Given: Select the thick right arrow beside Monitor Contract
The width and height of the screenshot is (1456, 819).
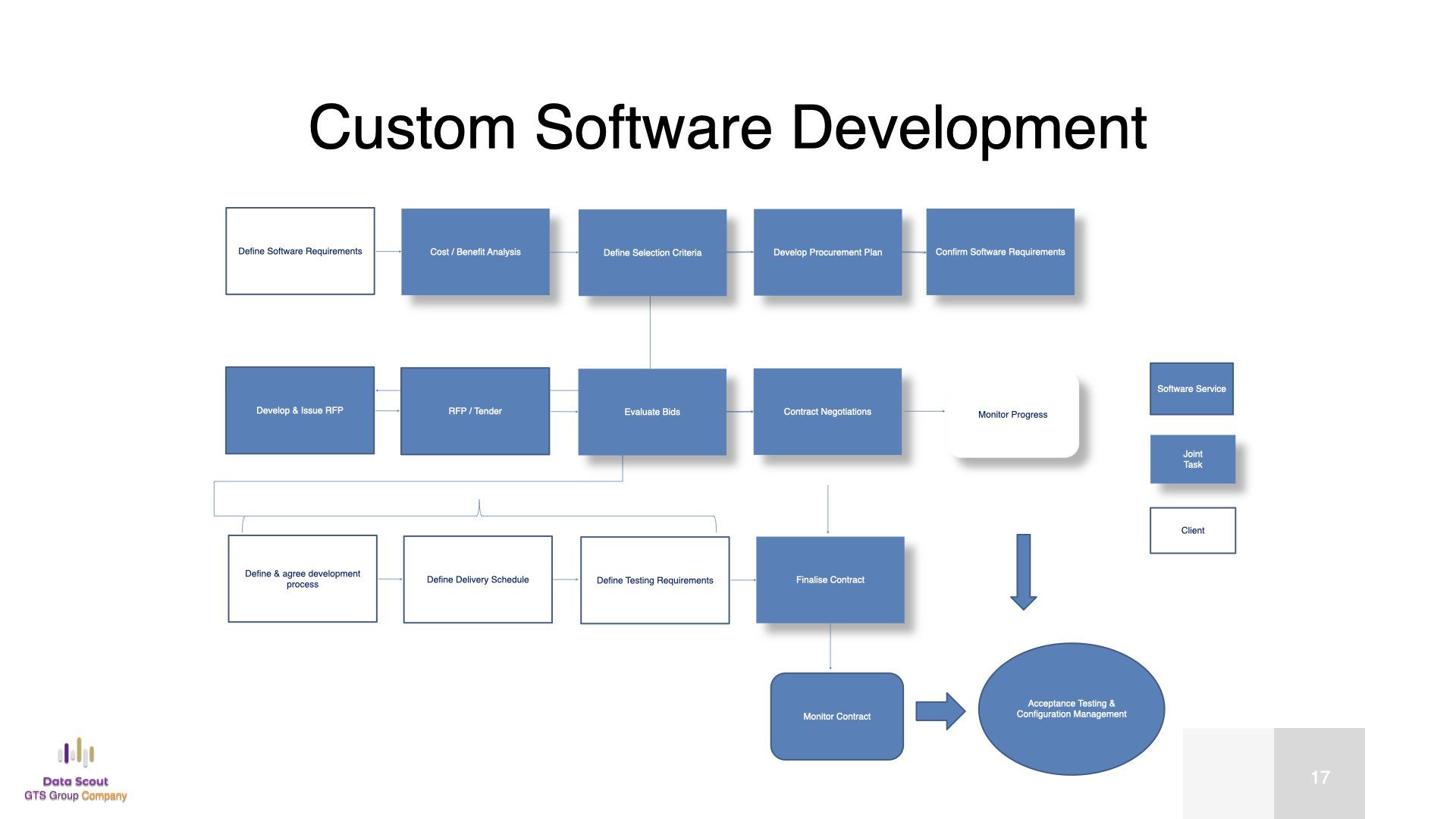Looking at the screenshot, I should click(x=940, y=711).
